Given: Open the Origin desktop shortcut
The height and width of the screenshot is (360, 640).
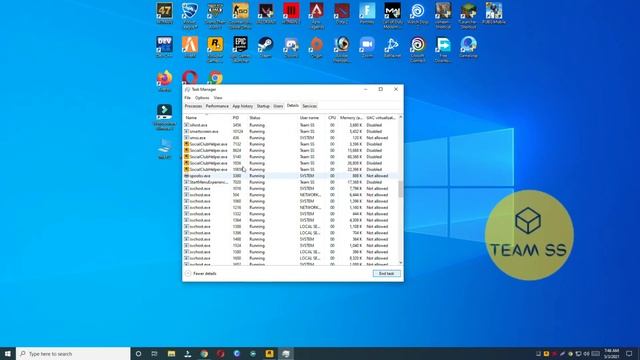Looking at the screenshot, I should click(x=317, y=47).
